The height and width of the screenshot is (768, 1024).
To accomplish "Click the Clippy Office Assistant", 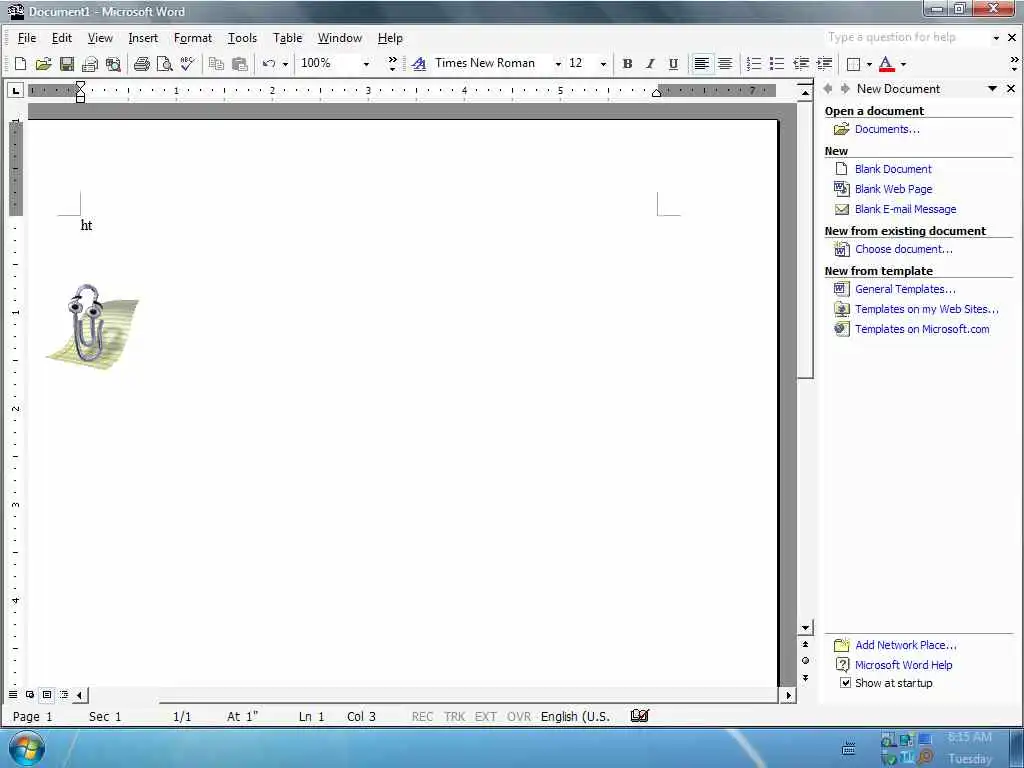I will [93, 325].
